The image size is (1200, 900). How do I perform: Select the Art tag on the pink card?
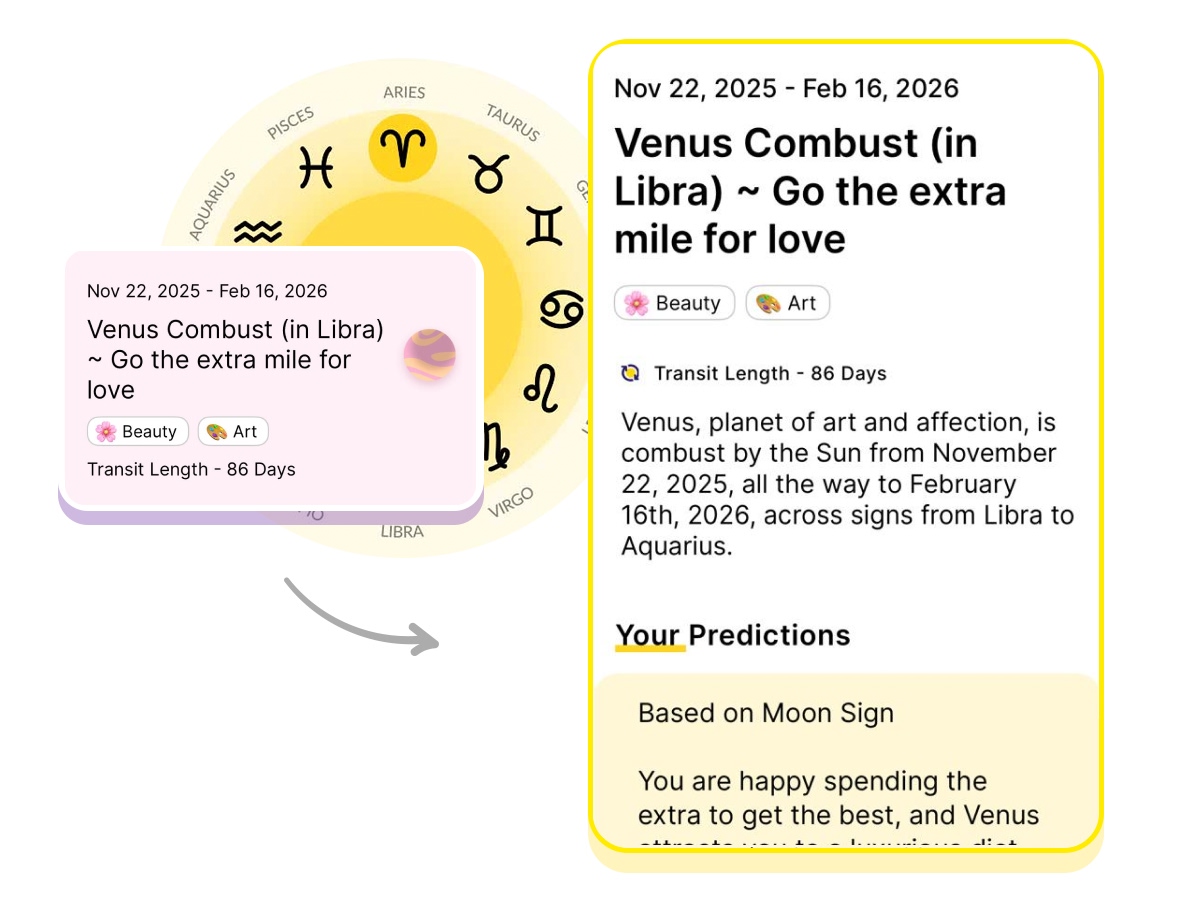(x=233, y=432)
